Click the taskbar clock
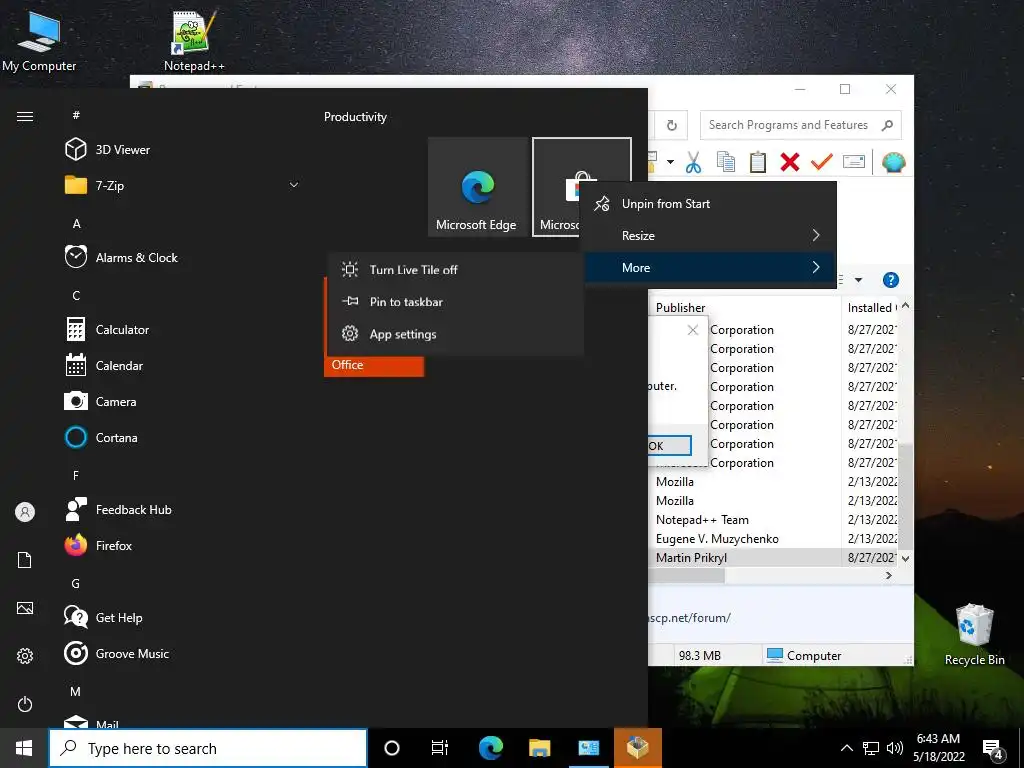 [938, 748]
